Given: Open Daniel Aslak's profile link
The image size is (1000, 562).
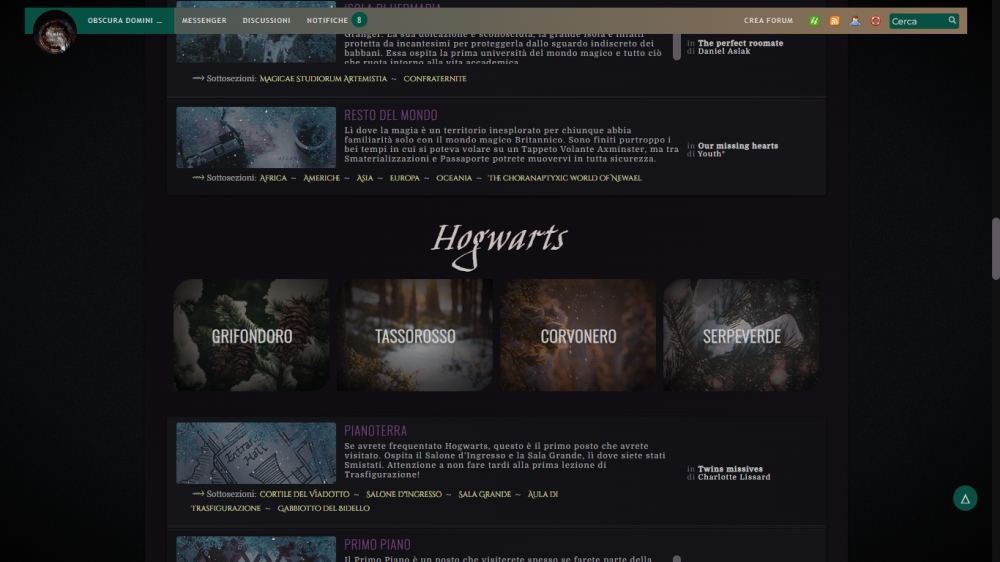Looking at the screenshot, I should click(724, 51).
